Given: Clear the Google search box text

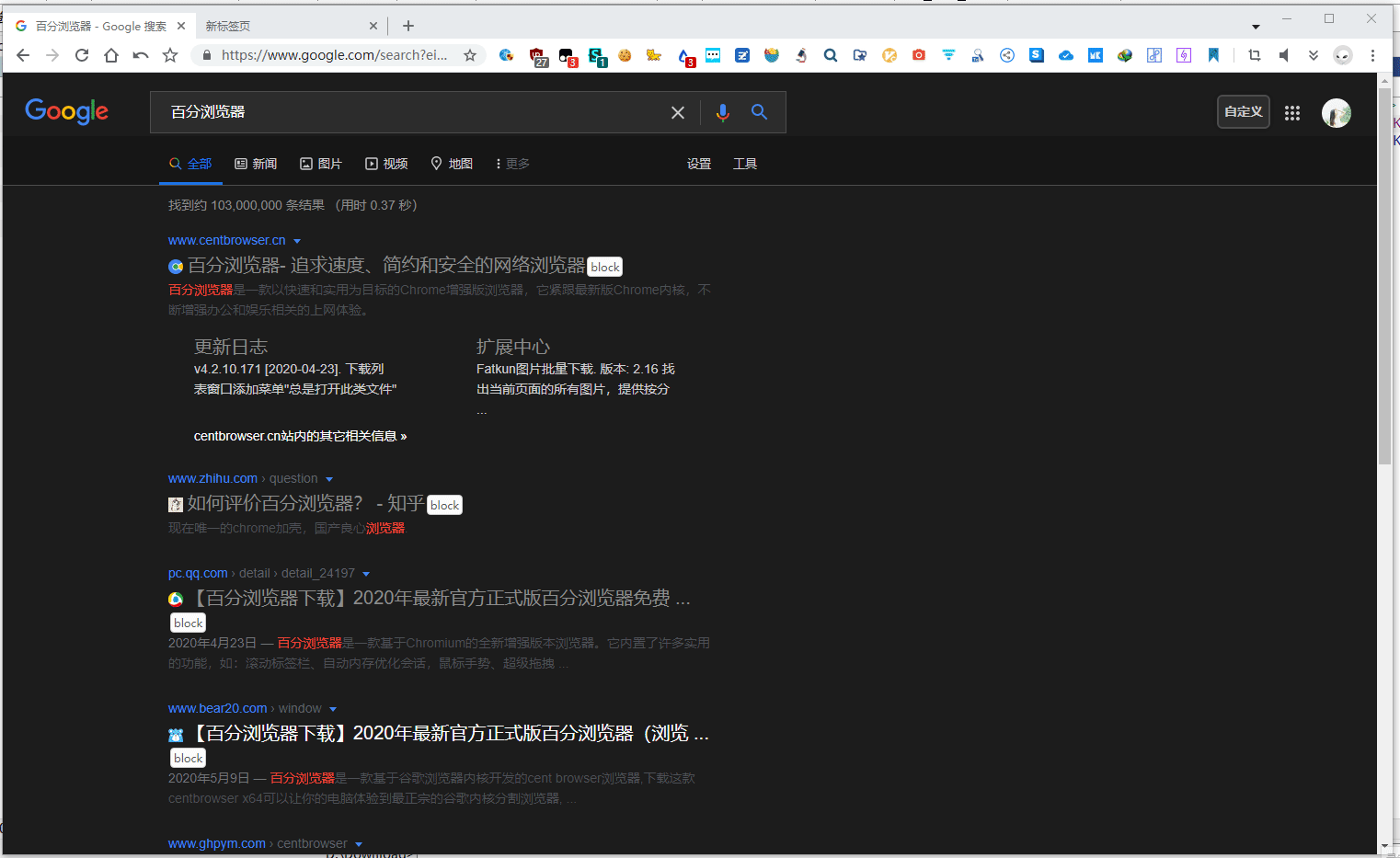Looking at the screenshot, I should 678,112.
